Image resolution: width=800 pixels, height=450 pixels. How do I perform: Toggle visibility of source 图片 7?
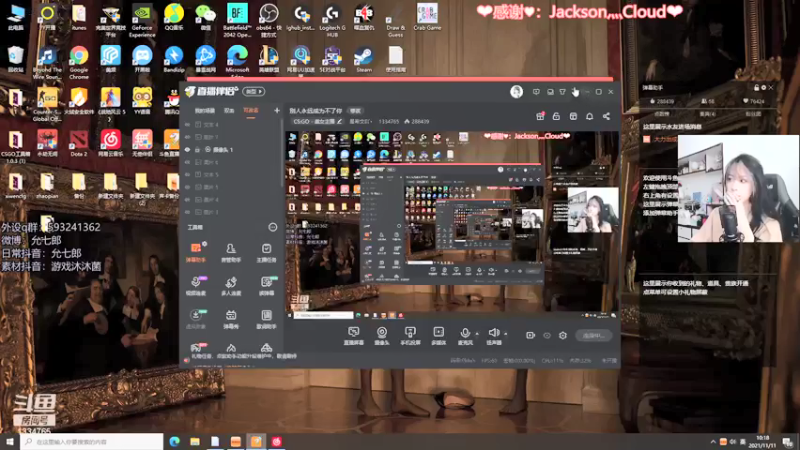coord(187,137)
